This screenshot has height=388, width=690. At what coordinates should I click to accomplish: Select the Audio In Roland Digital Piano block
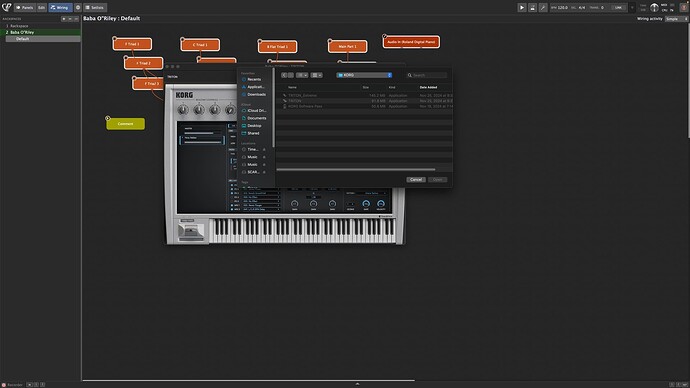[411, 42]
